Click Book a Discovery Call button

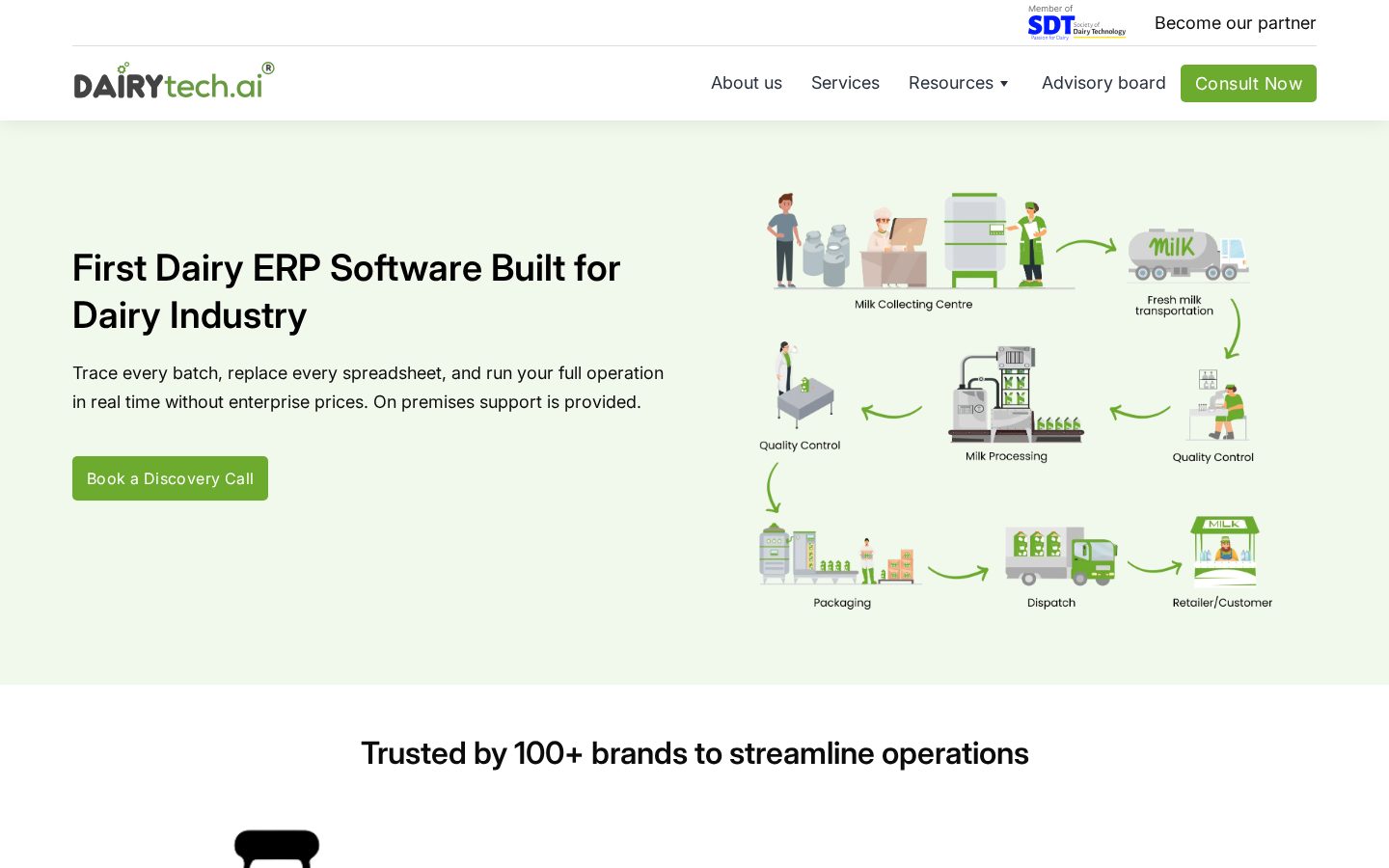[x=170, y=478]
